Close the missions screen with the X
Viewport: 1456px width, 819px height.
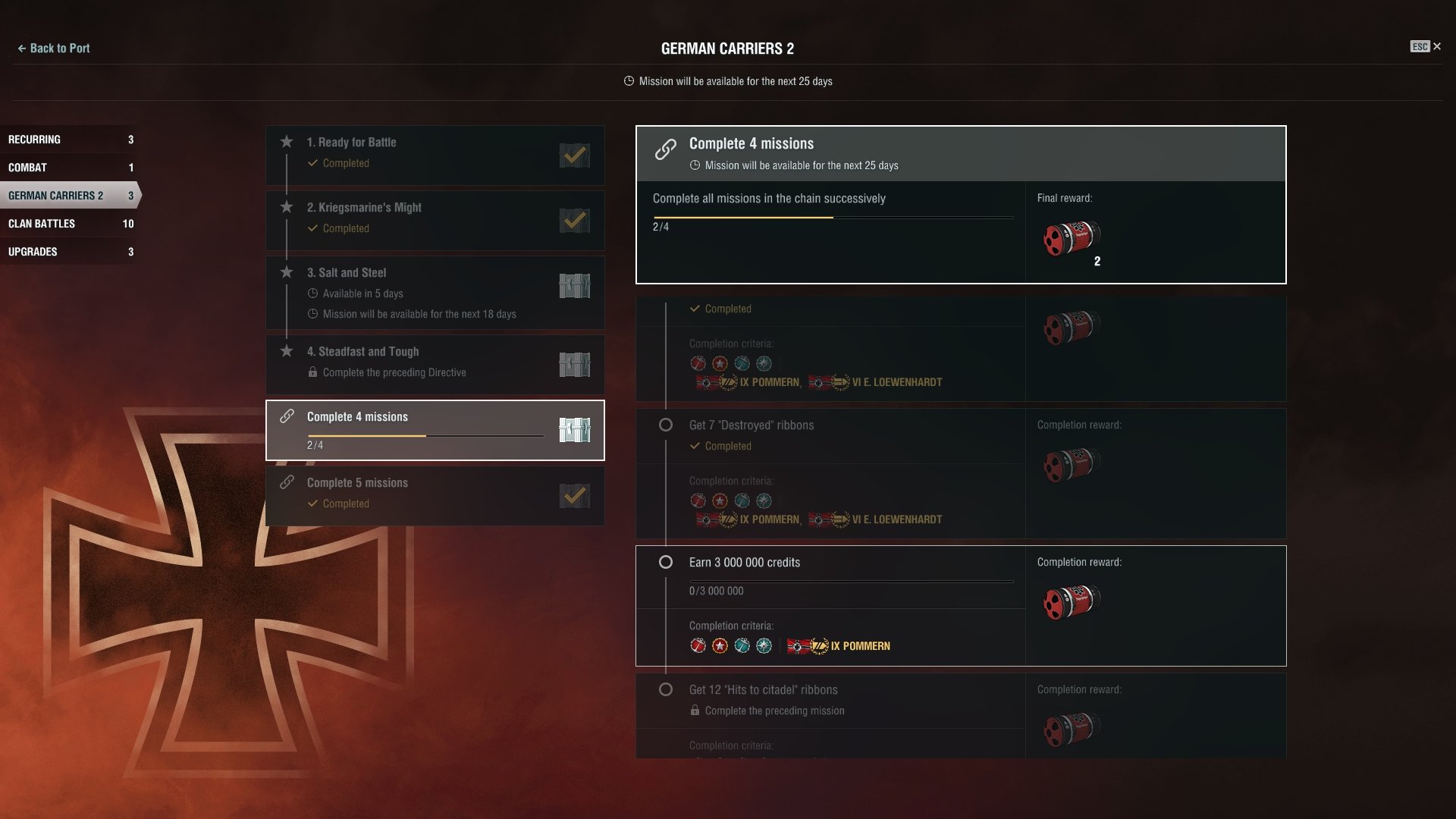(1436, 47)
